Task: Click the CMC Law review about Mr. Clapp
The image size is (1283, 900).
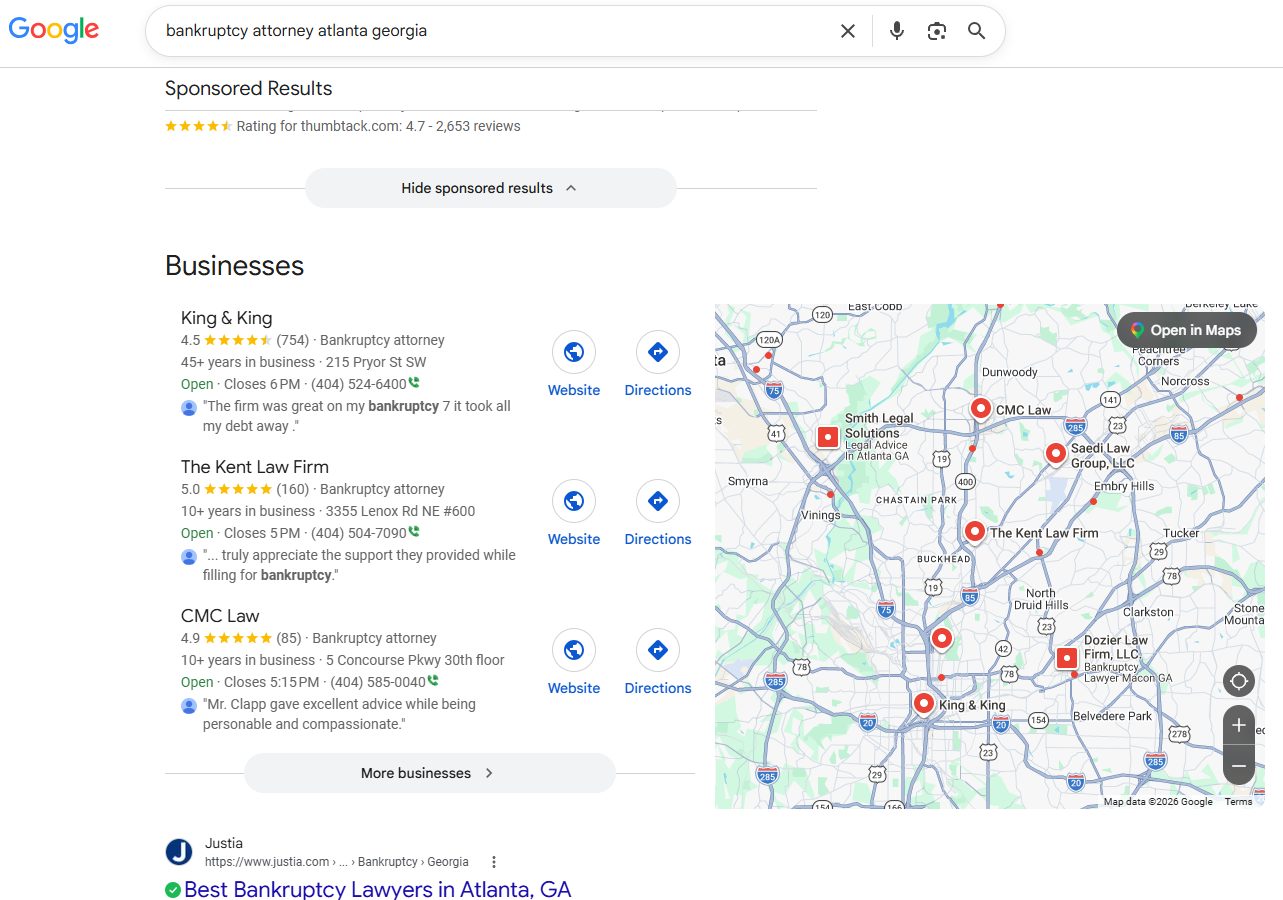Action: coord(339,714)
